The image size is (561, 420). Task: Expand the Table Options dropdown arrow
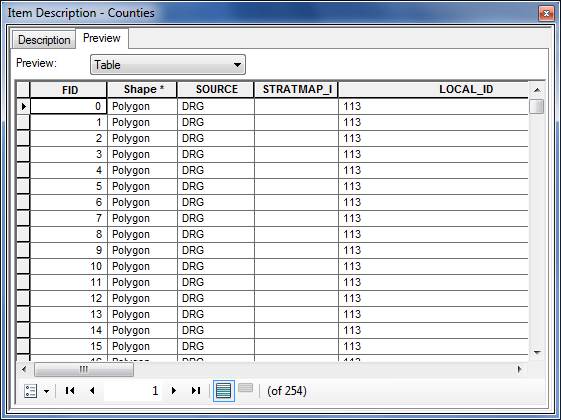point(47,391)
